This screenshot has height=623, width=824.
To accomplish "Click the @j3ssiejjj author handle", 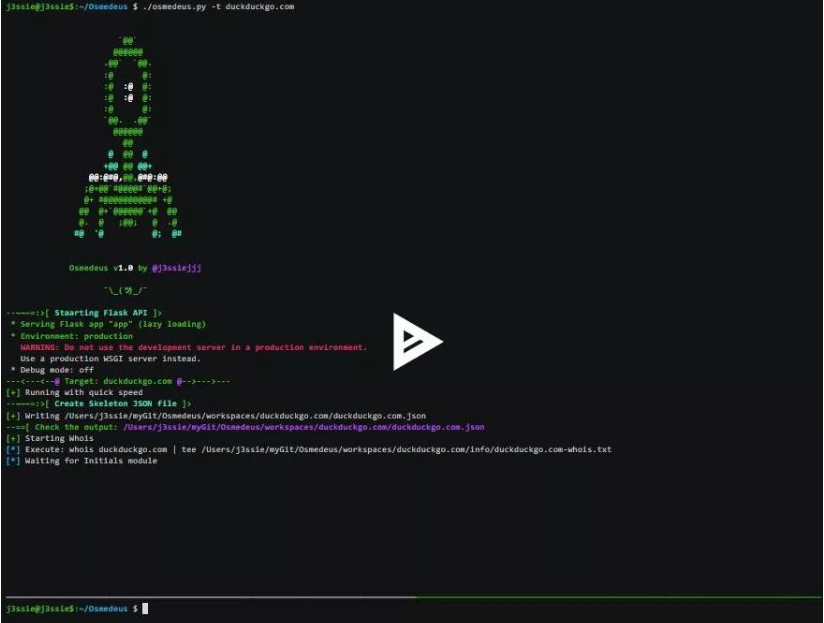I will (x=177, y=268).
